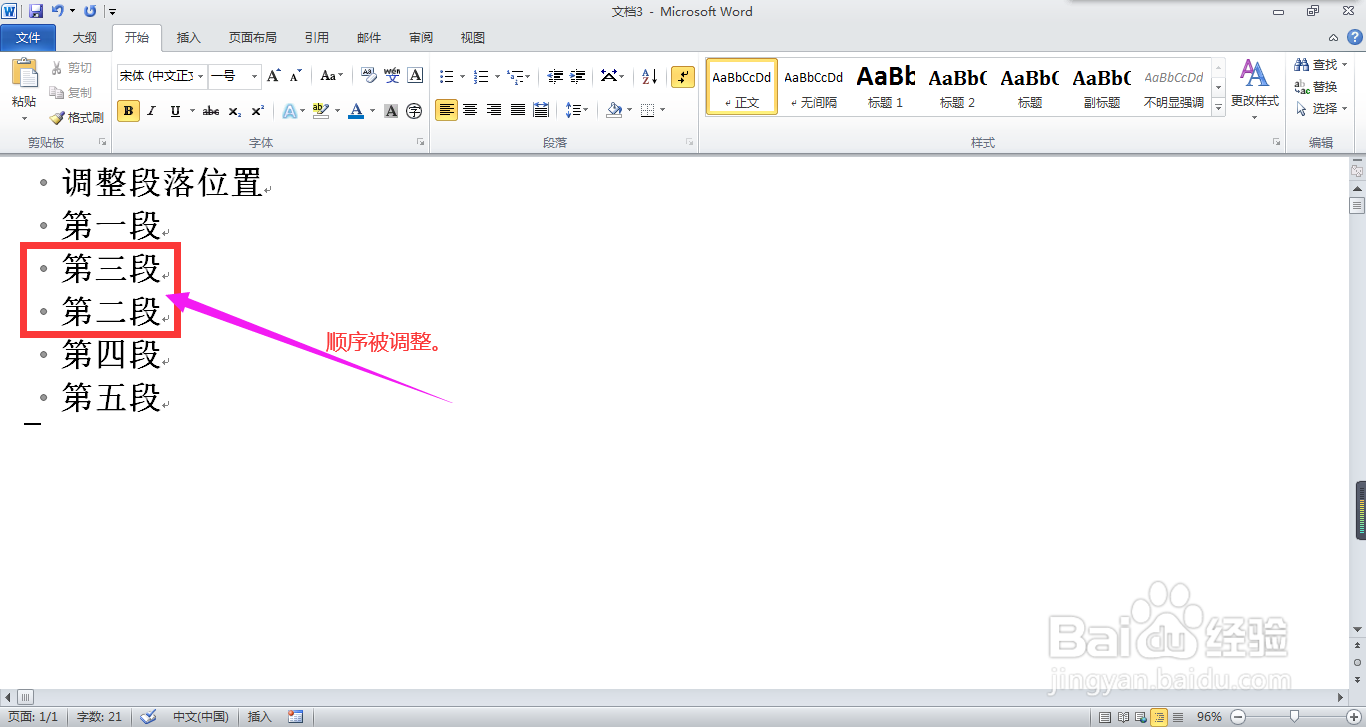This screenshot has height=727, width=1366.
Task: Open the Sort icon in Paragraph group
Action: [x=649, y=76]
